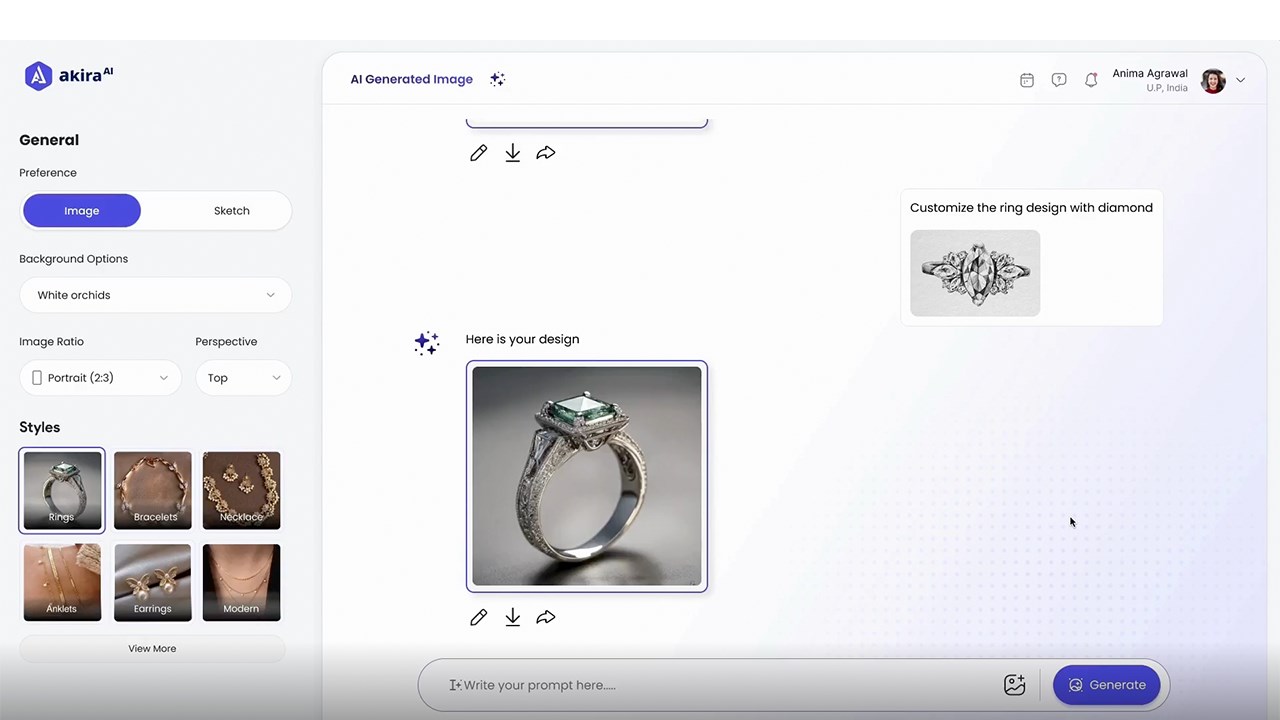Image resolution: width=1280 pixels, height=720 pixels.
Task: Expand the Portrait (2:3) image ratio dropdown
Action: click(x=100, y=378)
